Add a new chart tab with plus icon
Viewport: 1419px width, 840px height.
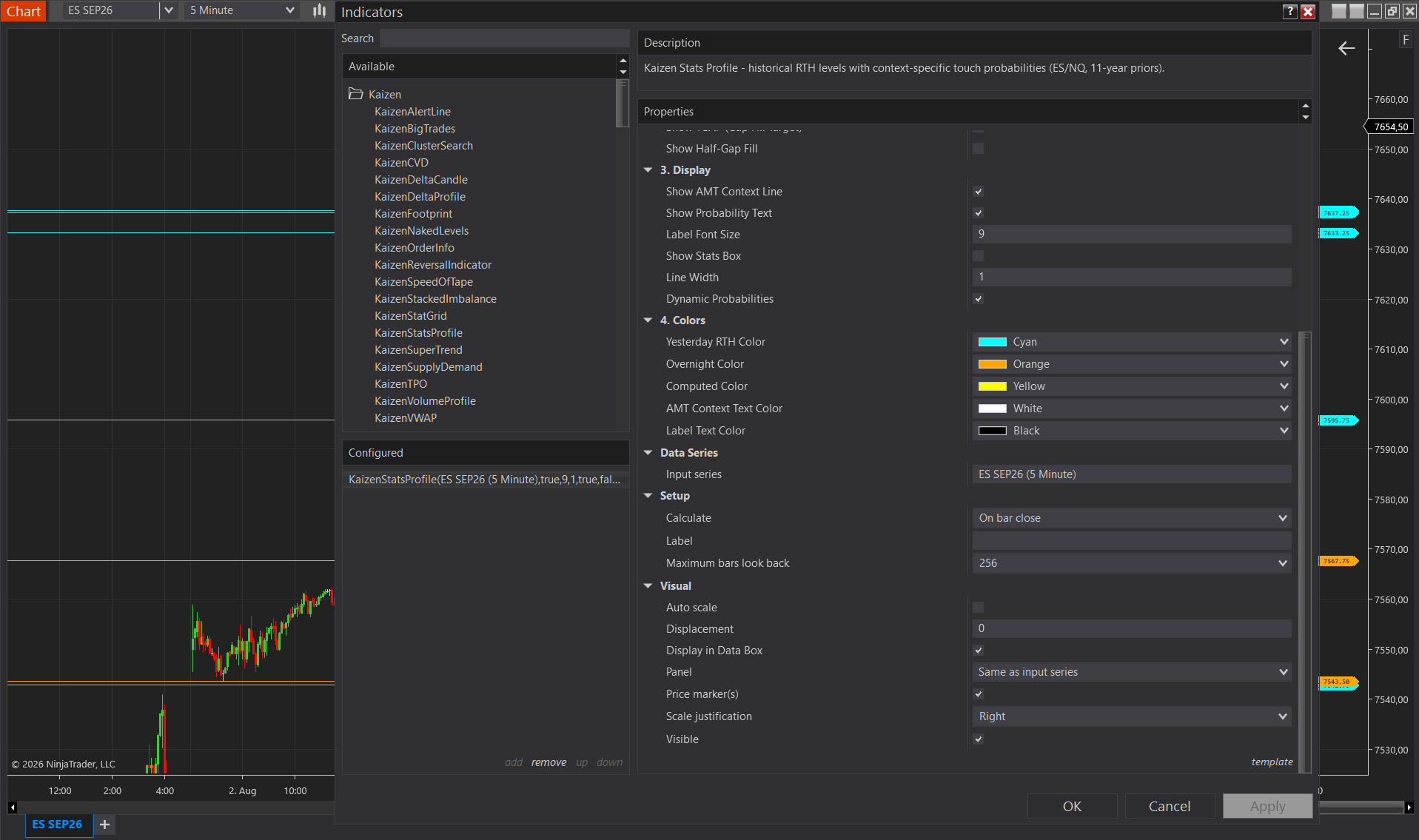click(x=104, y=824)
